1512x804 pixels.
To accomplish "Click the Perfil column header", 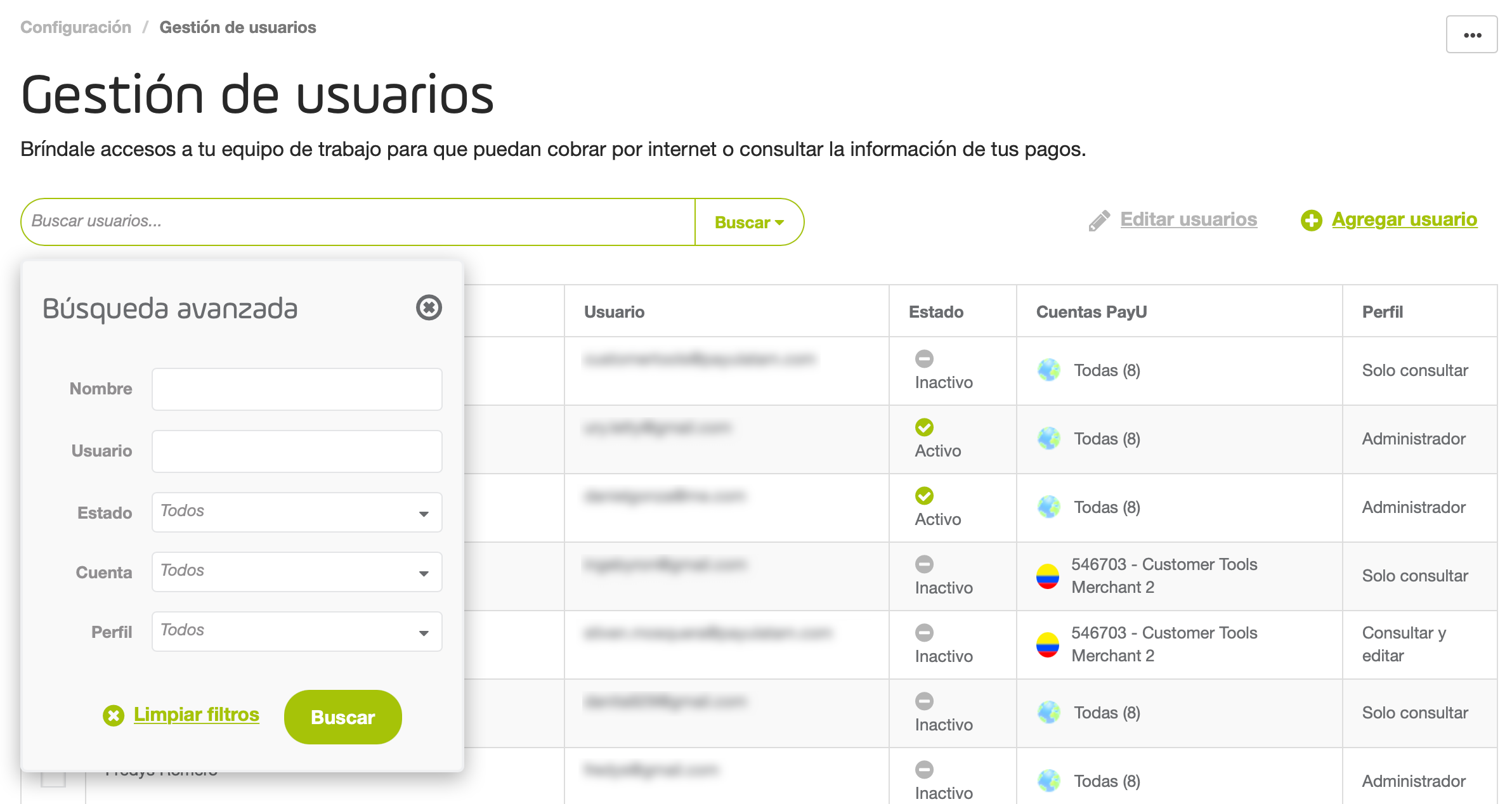I will [1383, 312].
